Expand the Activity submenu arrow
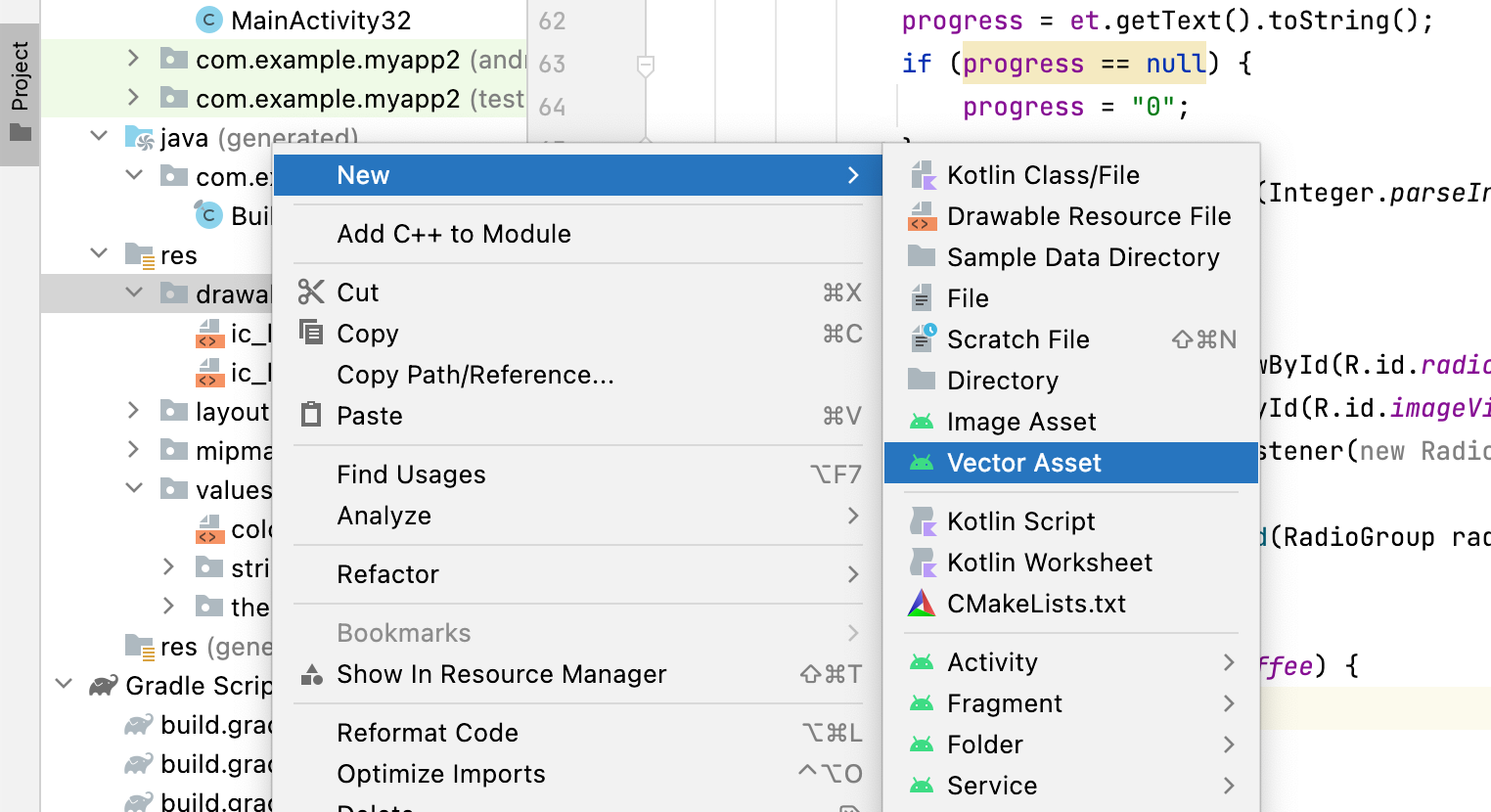The height and width of the screenshot is (812, 1491). [1229, 662]
